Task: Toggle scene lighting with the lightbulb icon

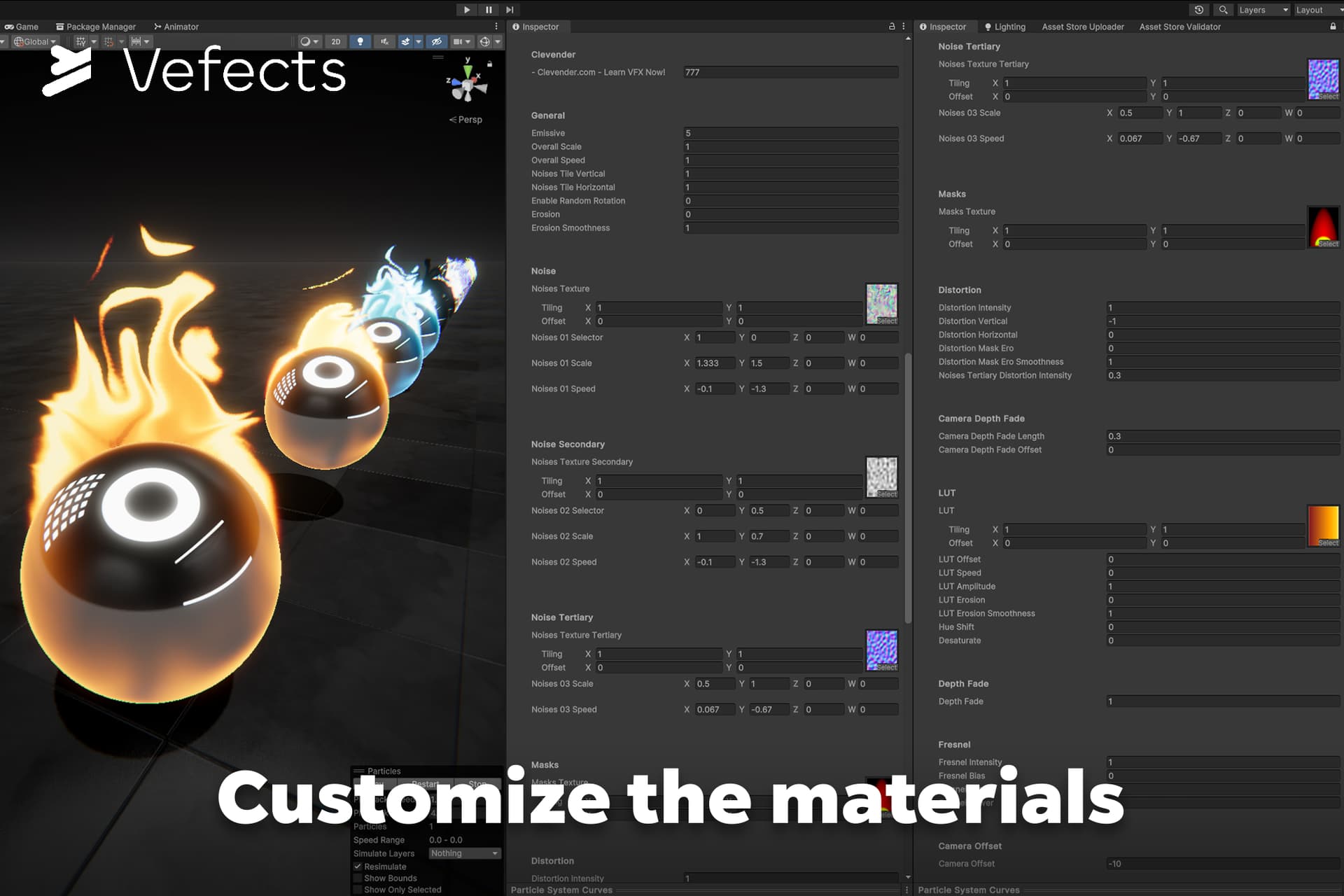Action: (x=360, y=42)
